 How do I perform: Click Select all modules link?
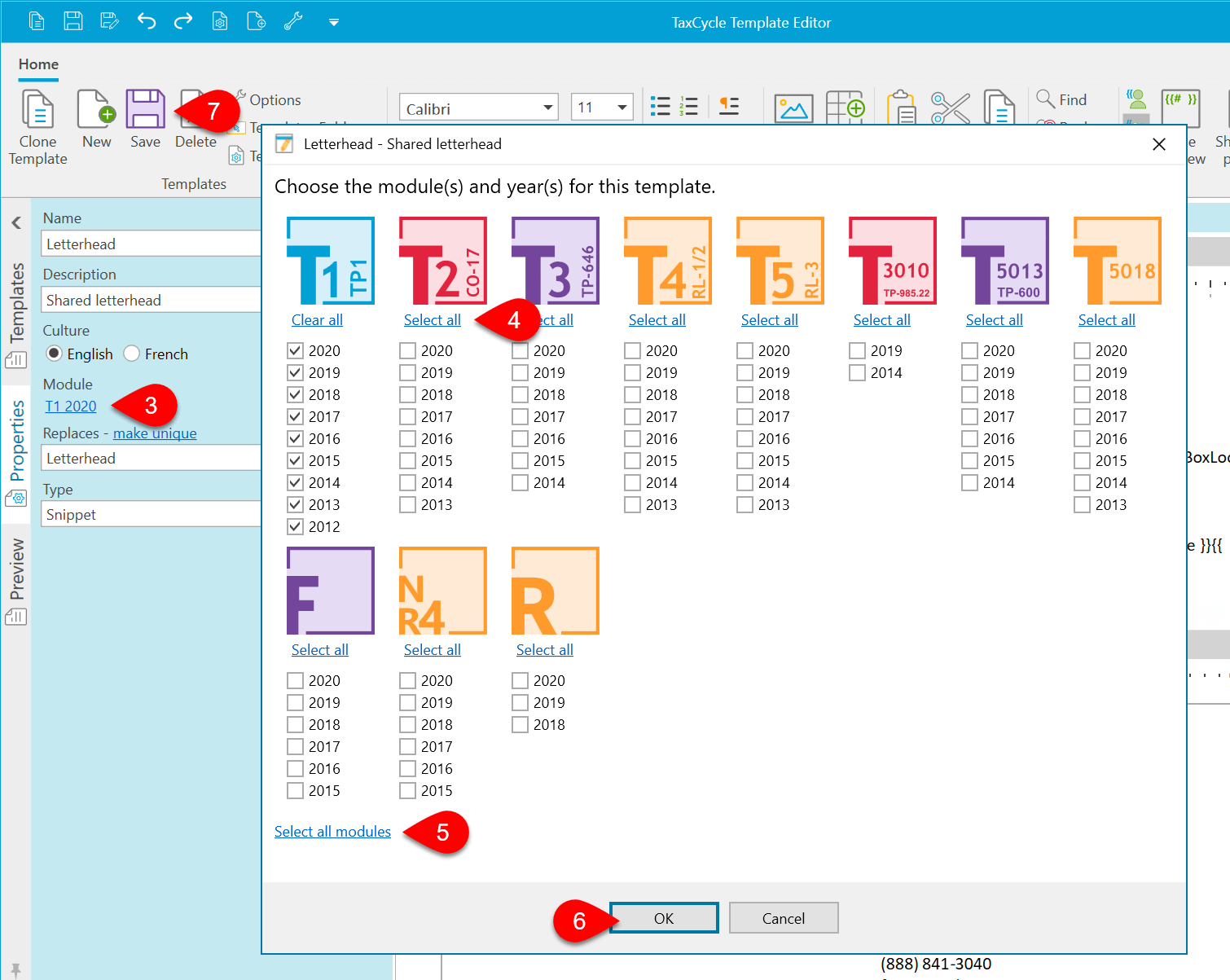[332, 832]
